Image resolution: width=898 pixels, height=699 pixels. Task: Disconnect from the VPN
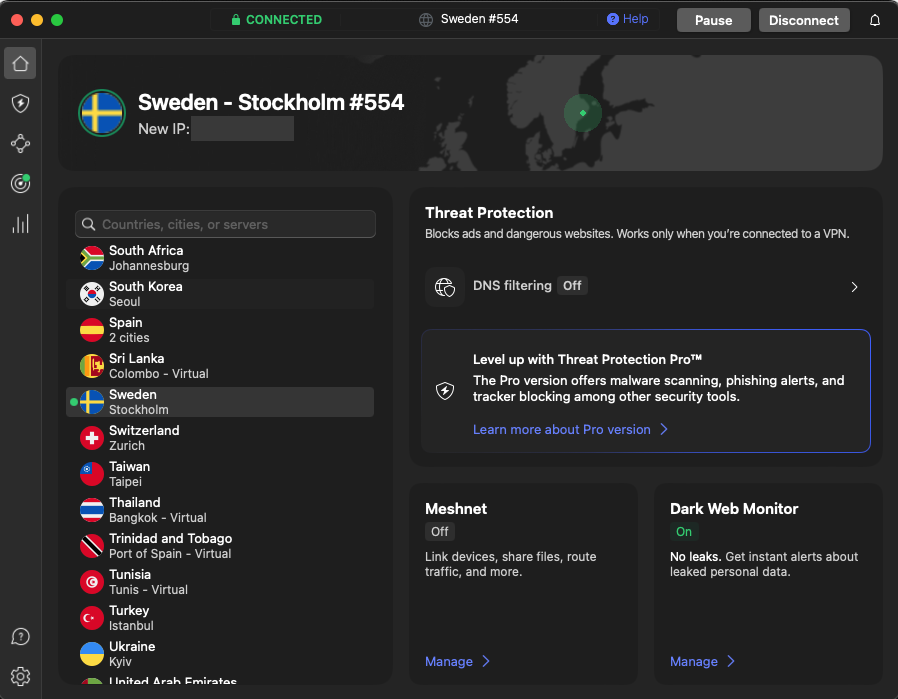(804, 20)
